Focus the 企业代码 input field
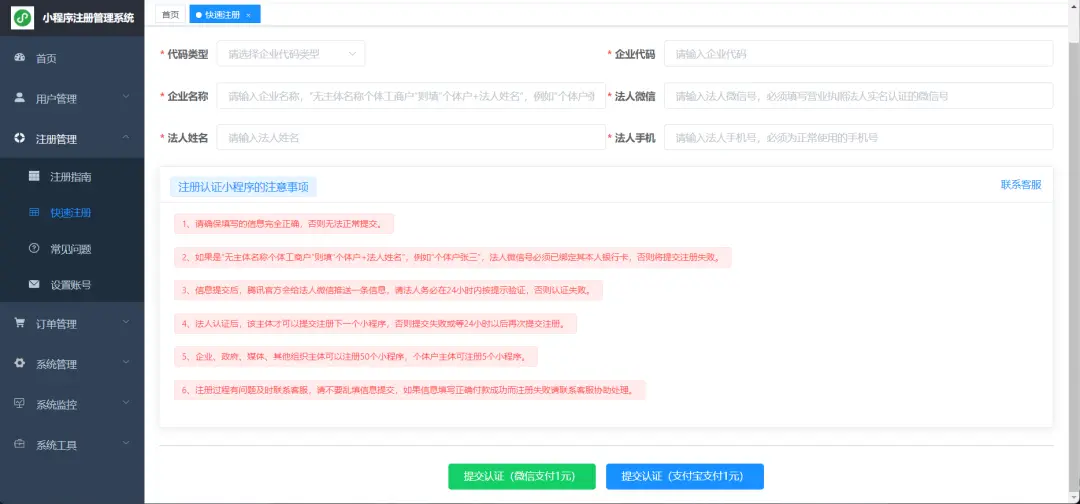 pyautogui.click(x=858, y=54)
